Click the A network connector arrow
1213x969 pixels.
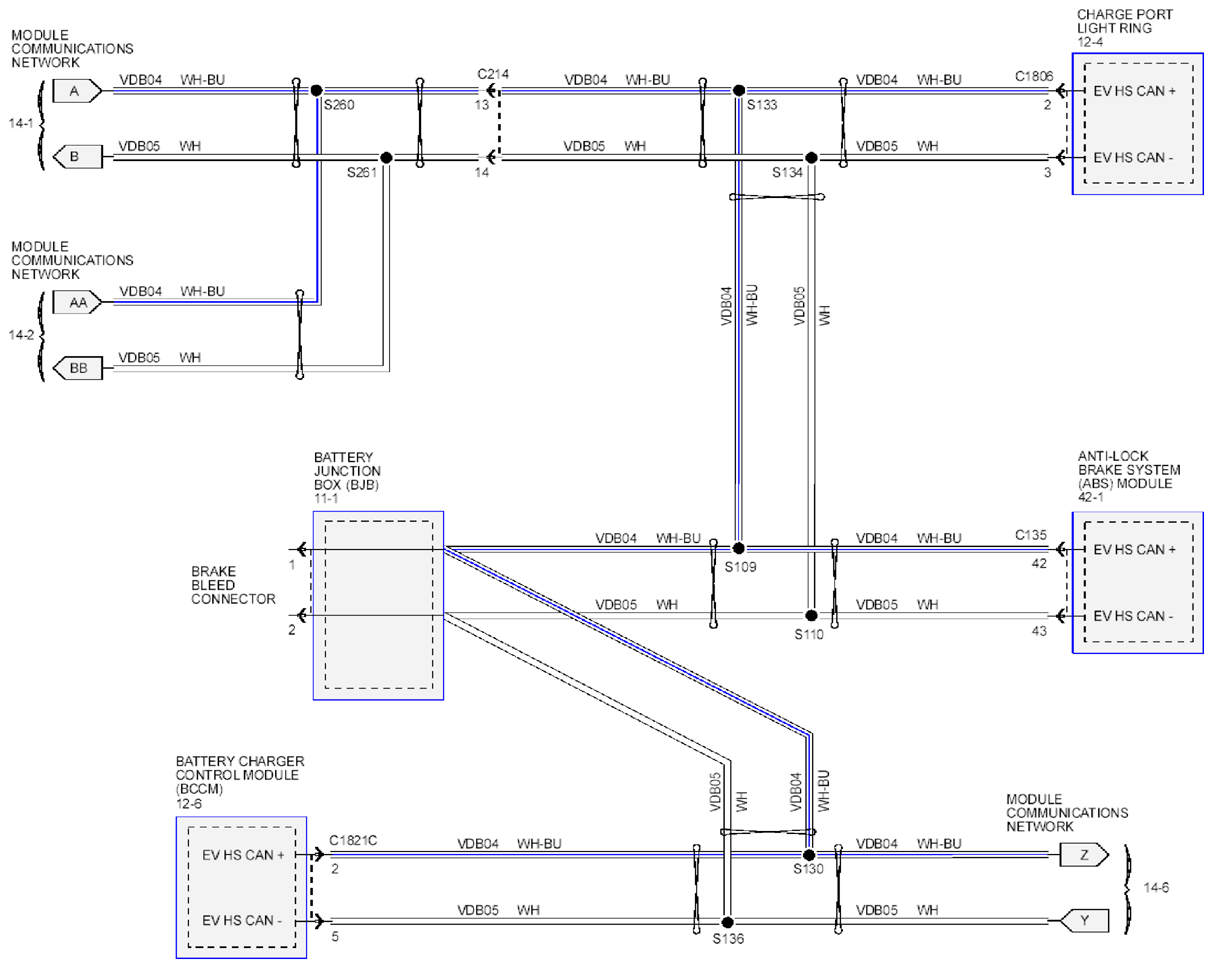tap(78, 91)
